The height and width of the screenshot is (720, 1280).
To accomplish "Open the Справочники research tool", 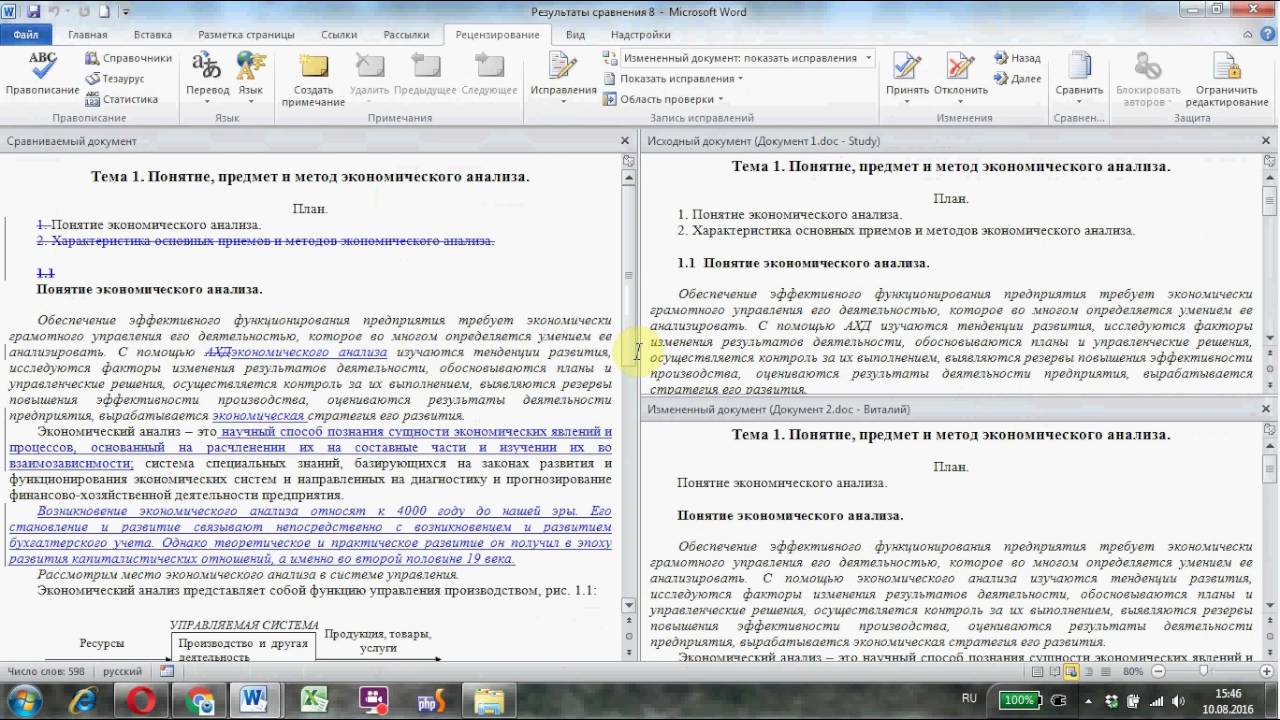I will click(x=128, y=58).
